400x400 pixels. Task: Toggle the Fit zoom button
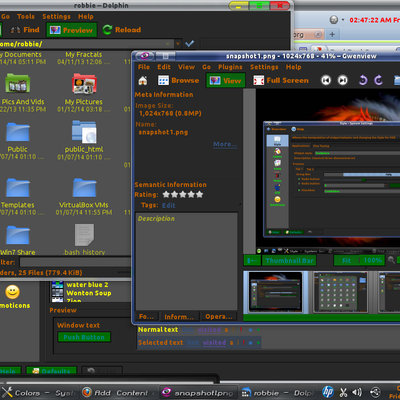tap(346, 261)
